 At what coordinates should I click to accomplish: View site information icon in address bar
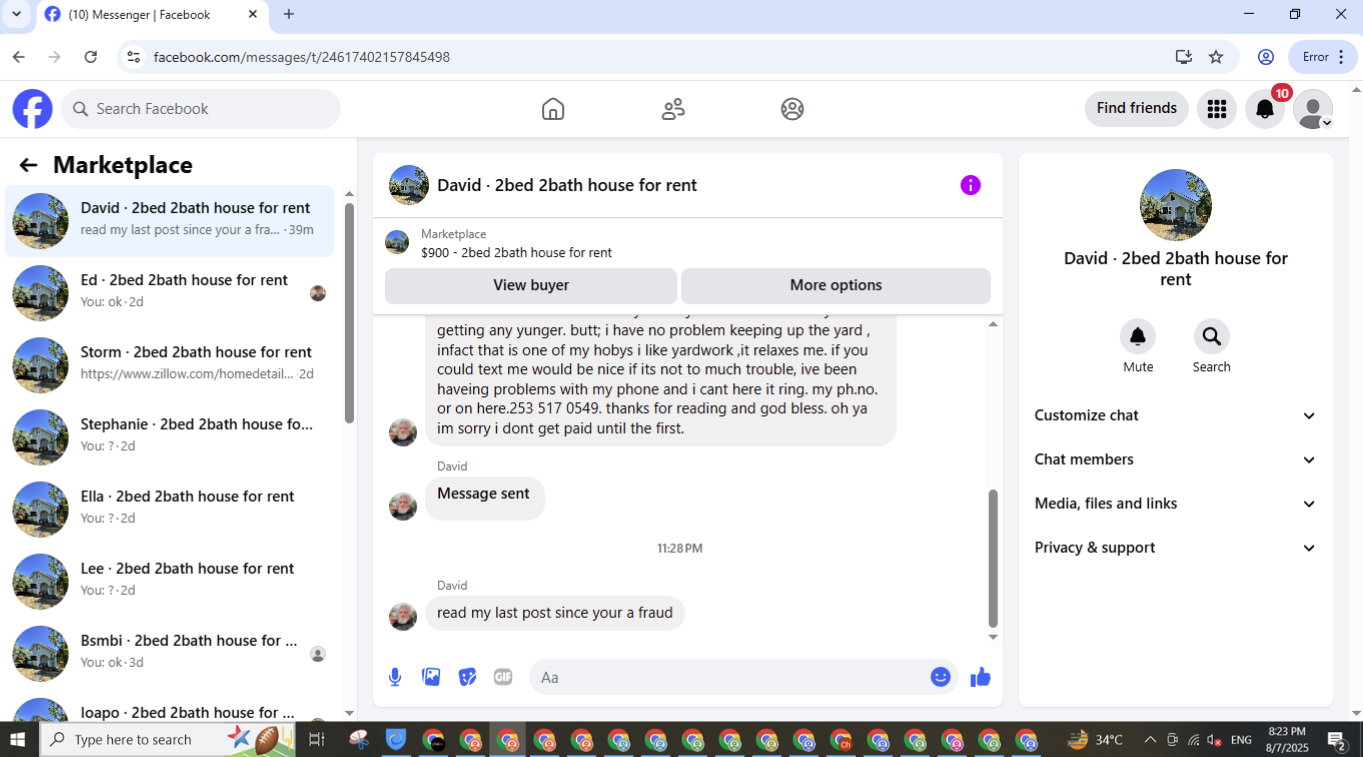(133, 57)
